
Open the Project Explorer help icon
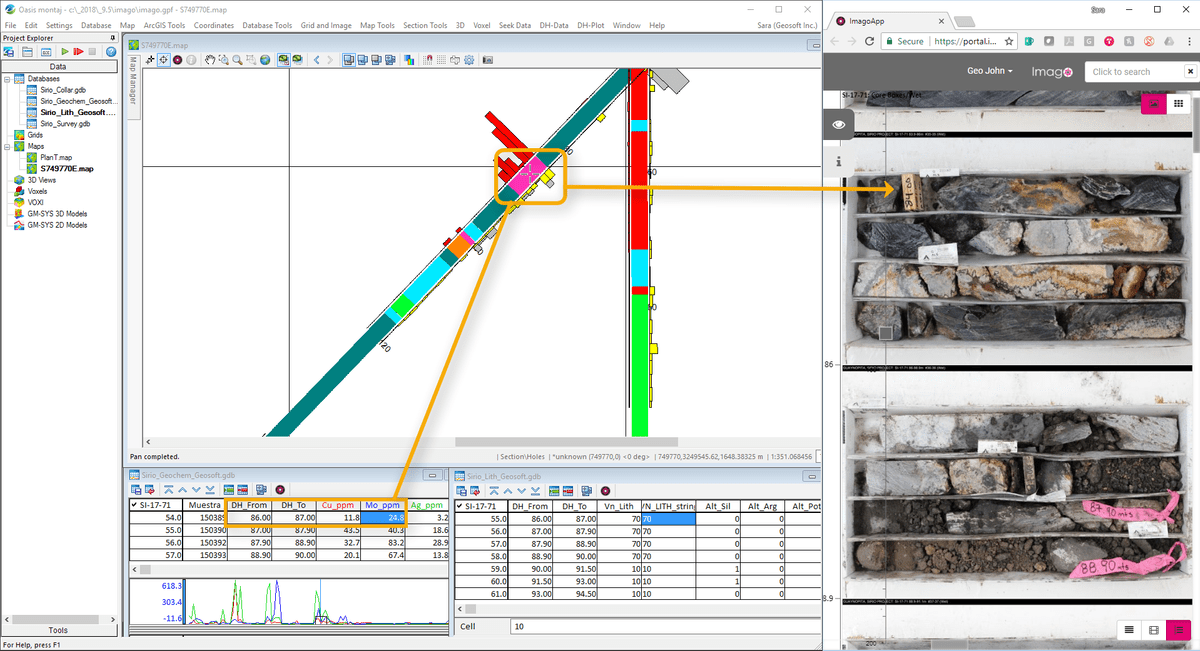coord(111,51)
